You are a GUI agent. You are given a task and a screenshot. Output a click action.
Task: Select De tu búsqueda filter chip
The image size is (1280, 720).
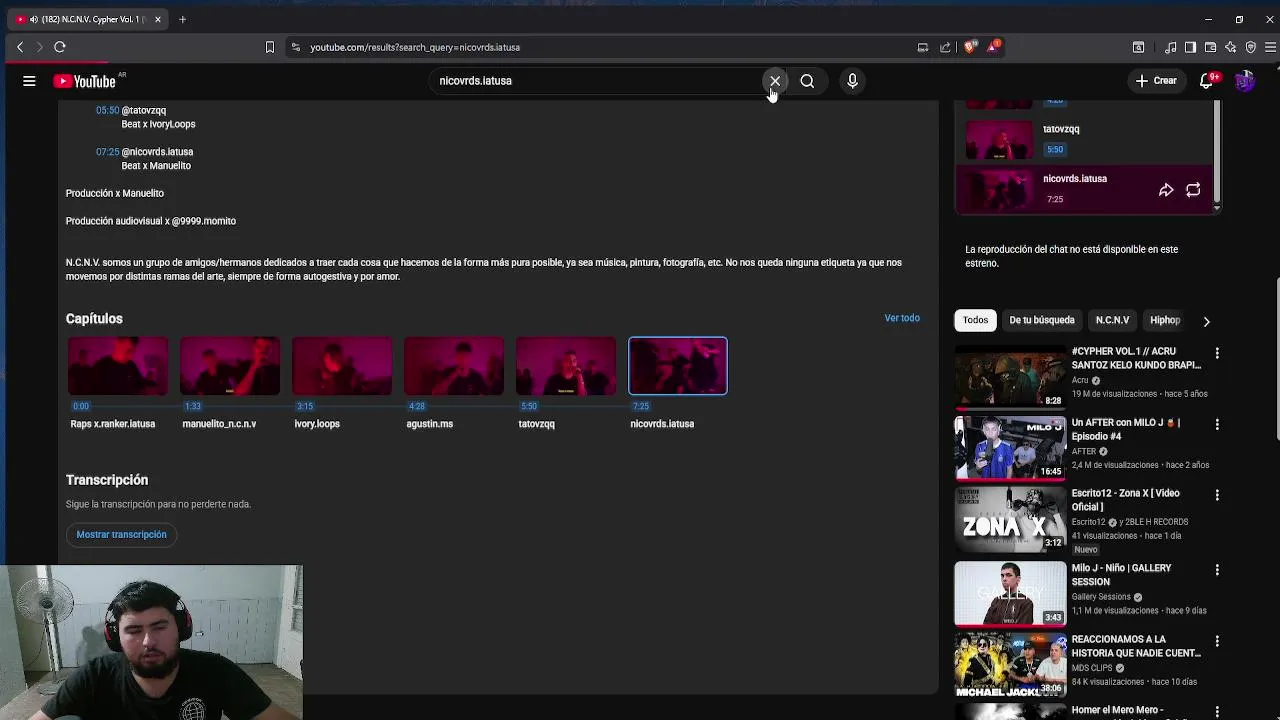[1042, 320]
